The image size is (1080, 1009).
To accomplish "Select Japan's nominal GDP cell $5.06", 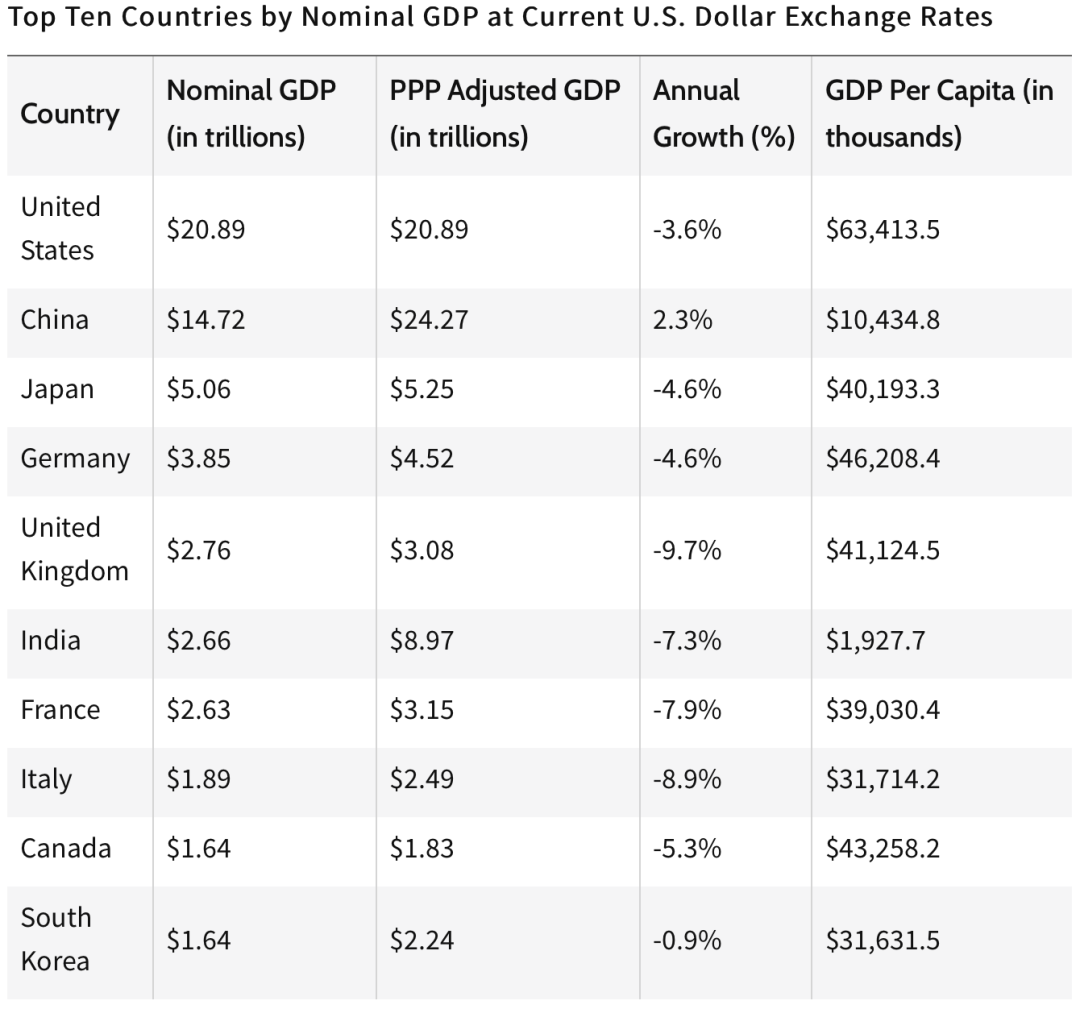I will 198,389.
